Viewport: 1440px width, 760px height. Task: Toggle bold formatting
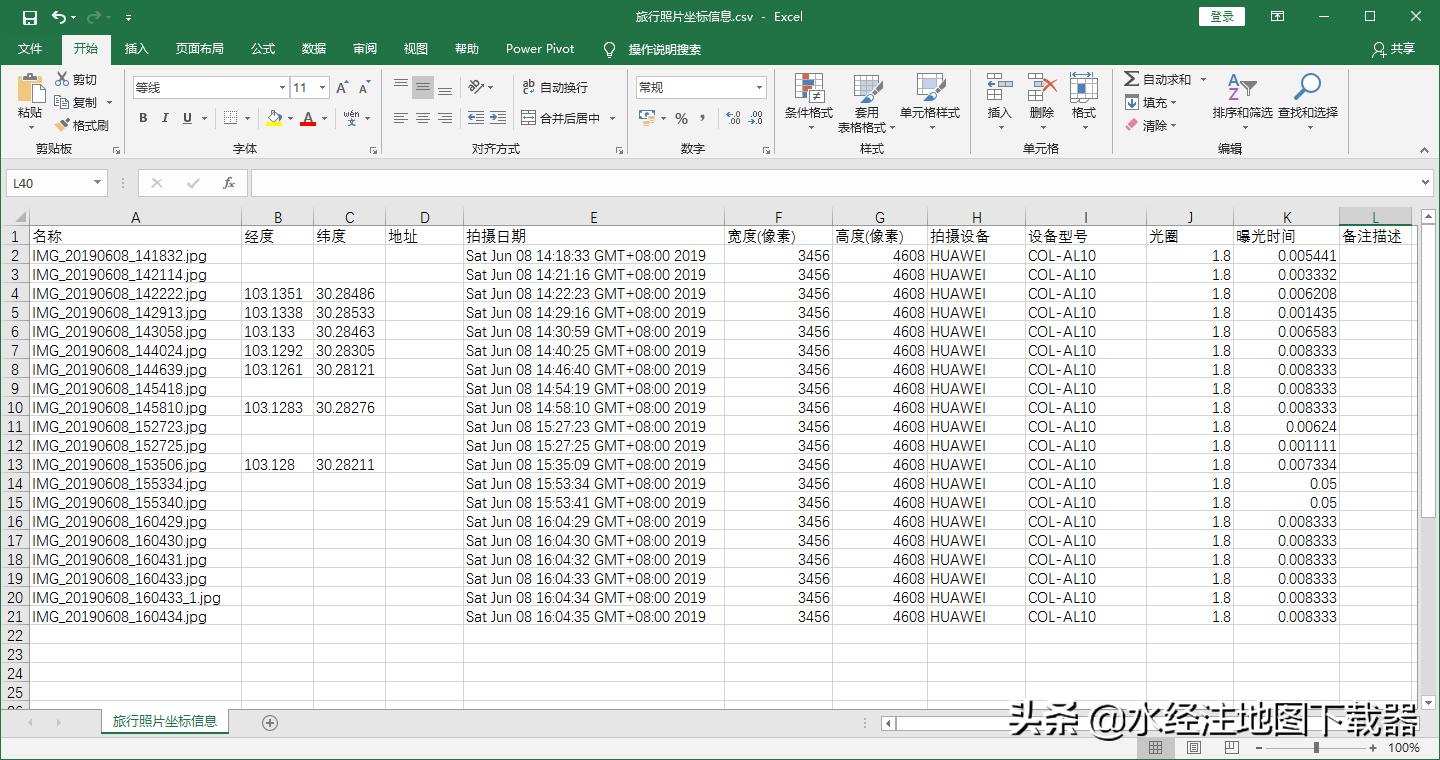tap(141, 118)
